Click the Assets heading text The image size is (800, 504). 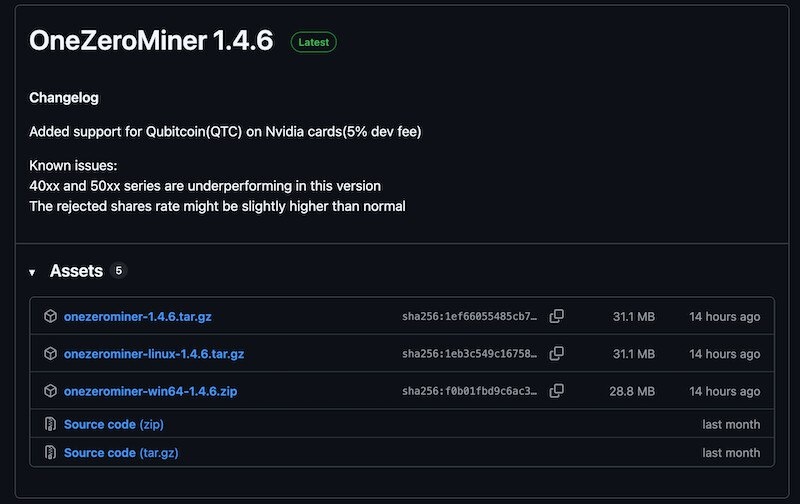coord(76,270)
